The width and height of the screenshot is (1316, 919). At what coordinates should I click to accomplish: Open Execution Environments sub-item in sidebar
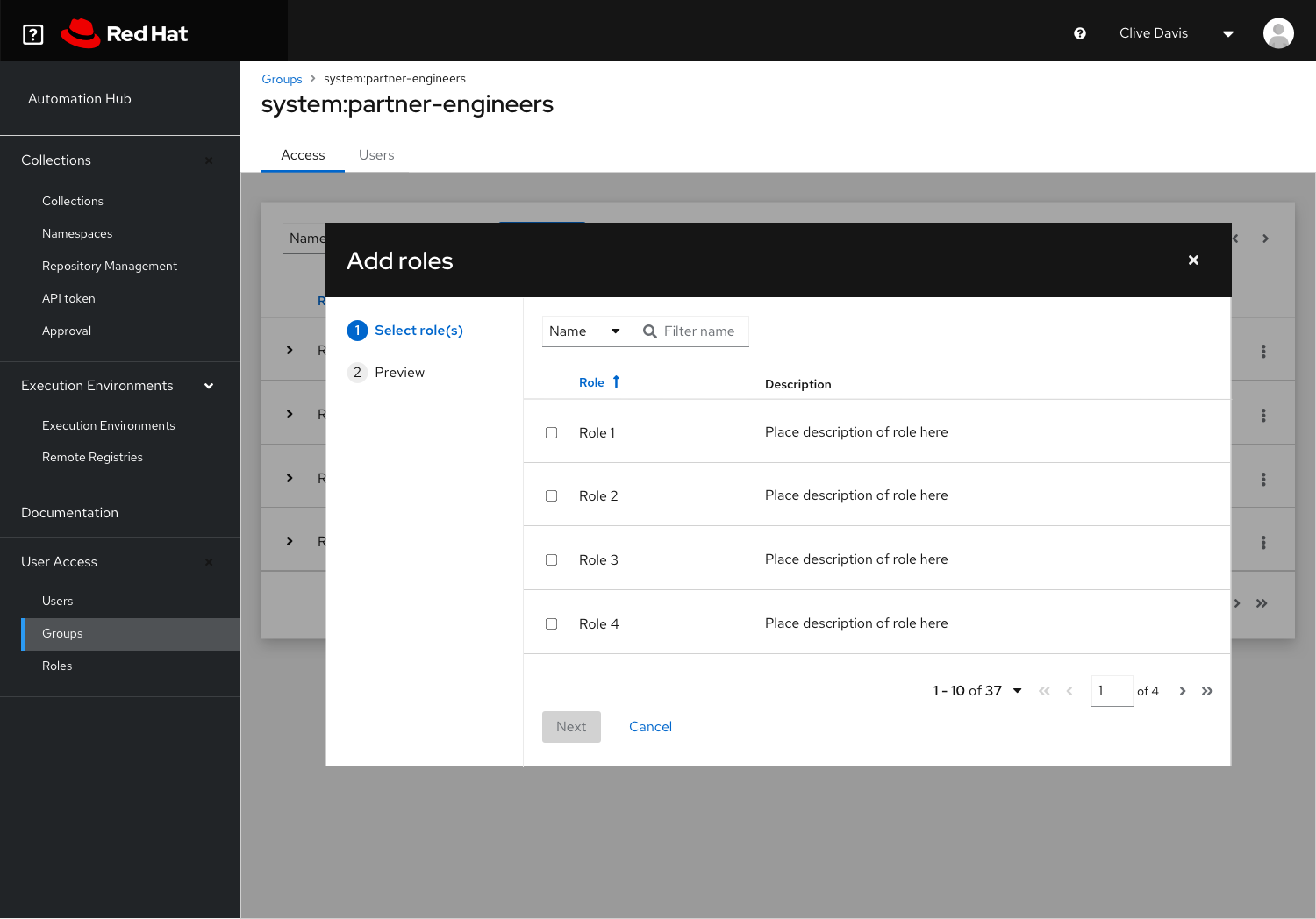tap(109, 425)
